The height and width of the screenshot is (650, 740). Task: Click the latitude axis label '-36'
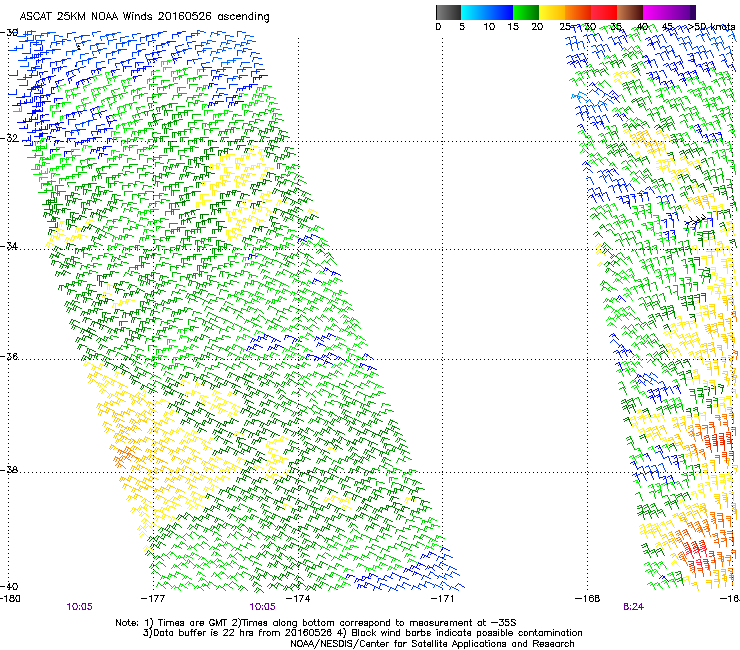point(9,356)
